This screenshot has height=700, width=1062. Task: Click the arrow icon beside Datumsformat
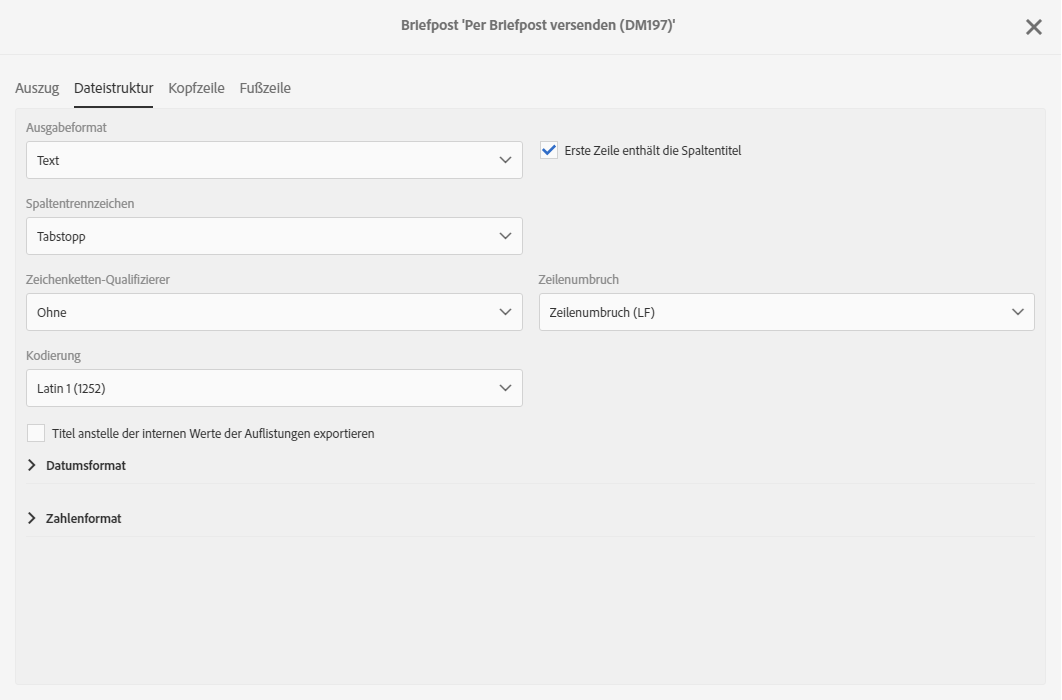coord(32,465)
